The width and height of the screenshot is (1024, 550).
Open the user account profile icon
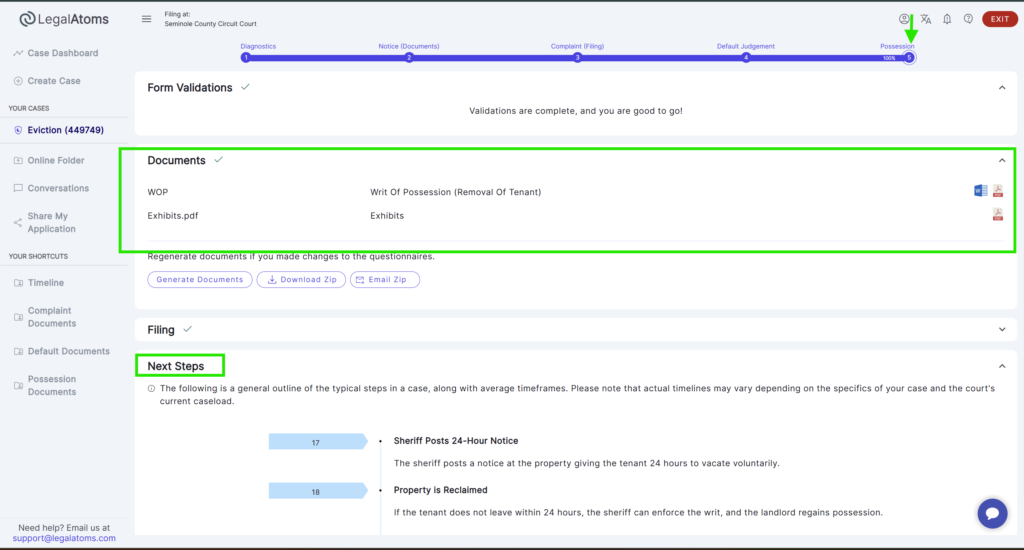click(905, 19)
